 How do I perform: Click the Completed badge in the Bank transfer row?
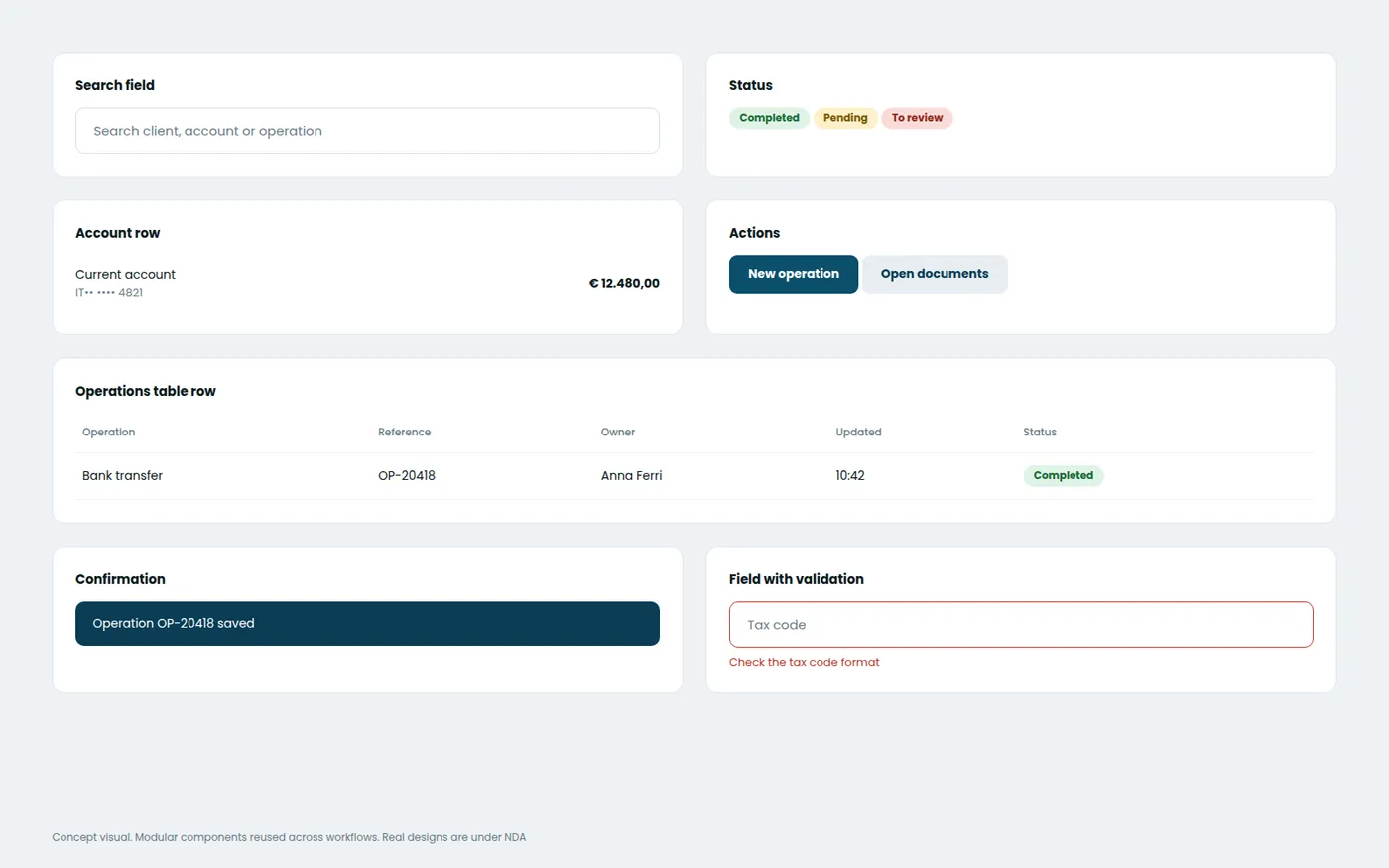(1064, 475)
